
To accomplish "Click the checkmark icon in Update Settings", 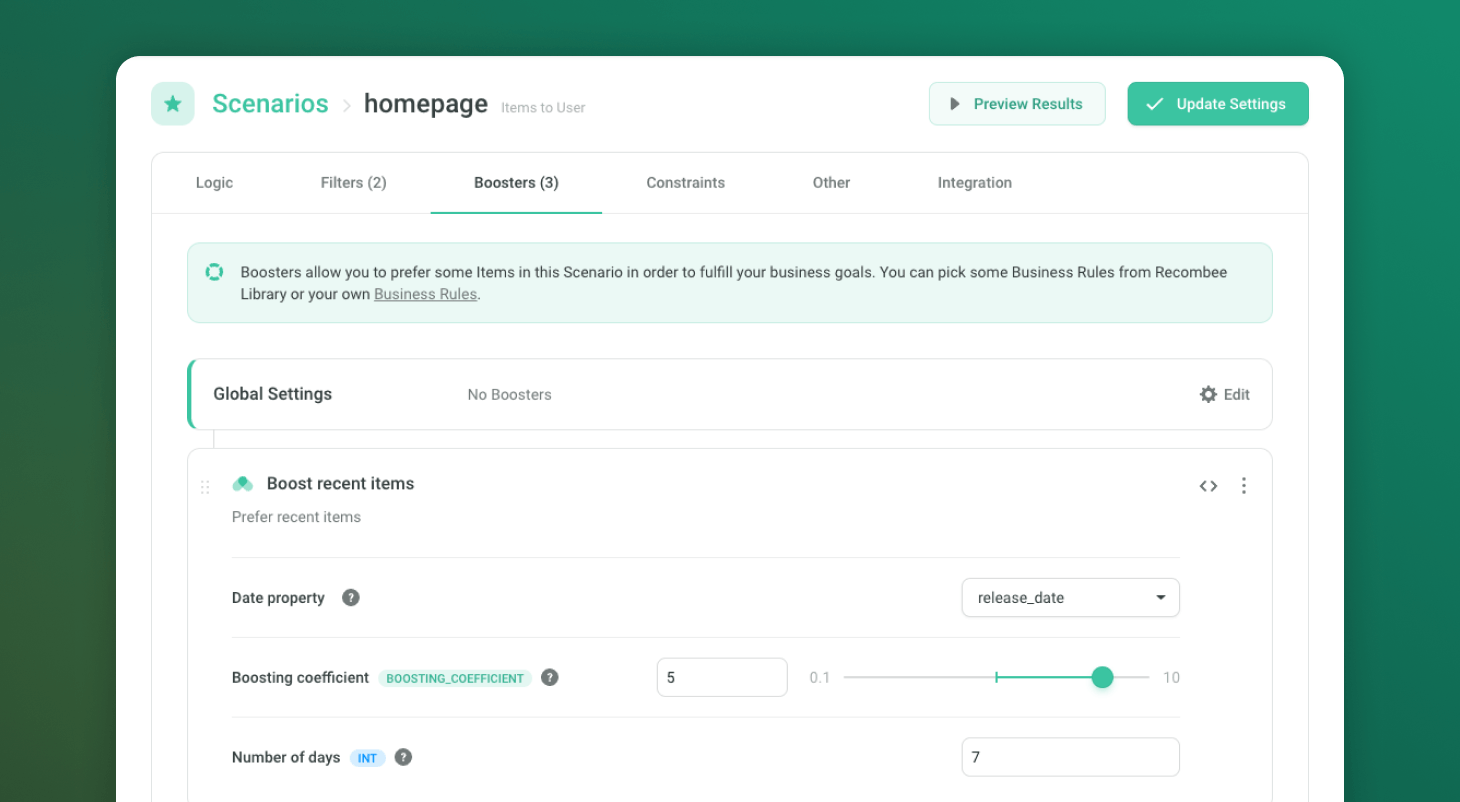I will pos(1155,104).
